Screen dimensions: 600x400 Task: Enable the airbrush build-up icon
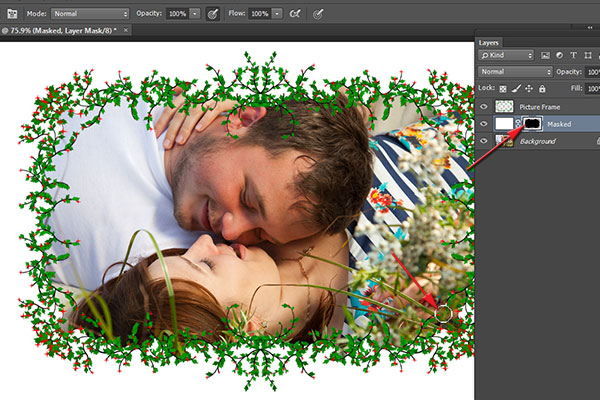[295, 14]
